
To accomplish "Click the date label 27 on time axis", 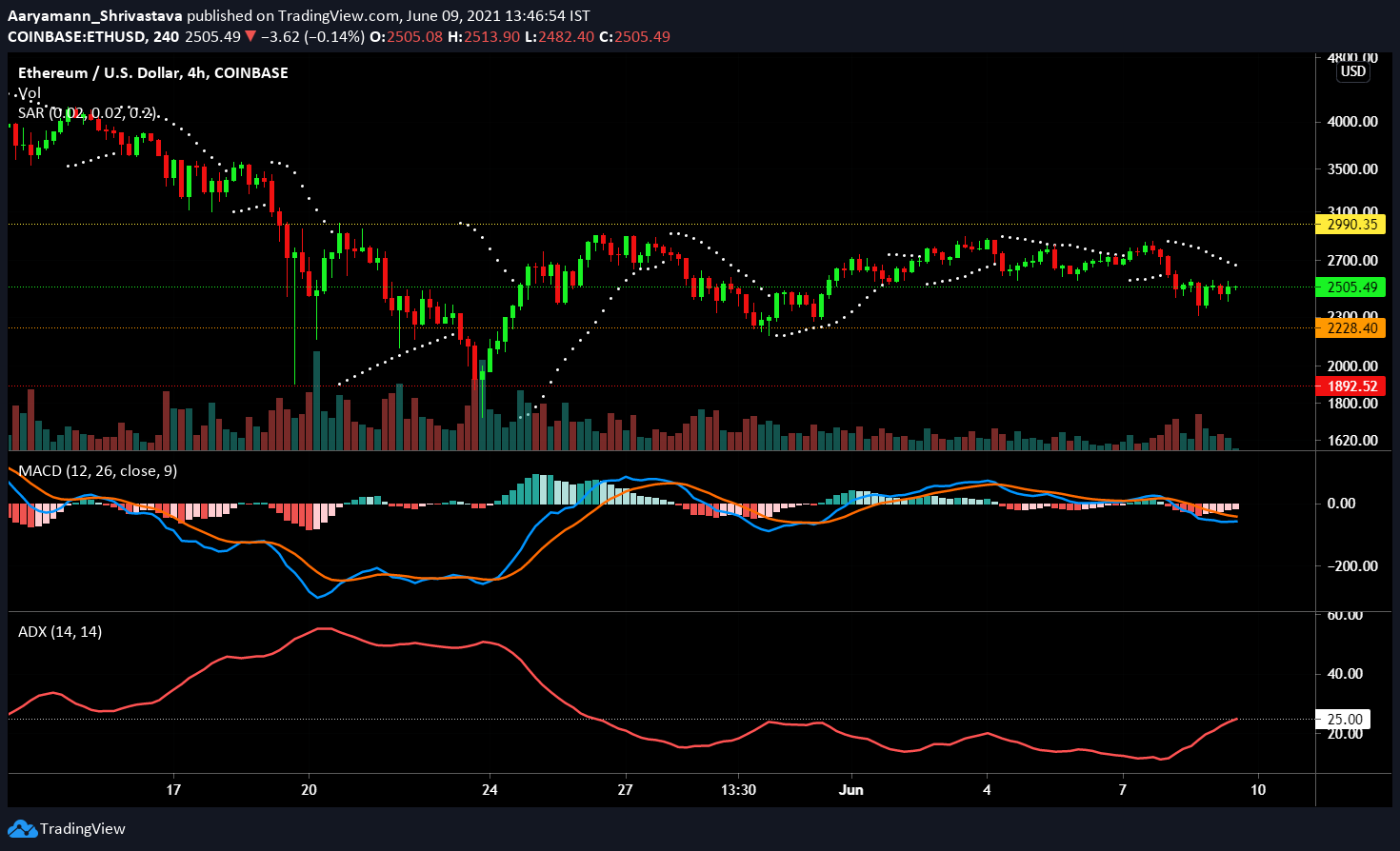I will click(625, 790).
